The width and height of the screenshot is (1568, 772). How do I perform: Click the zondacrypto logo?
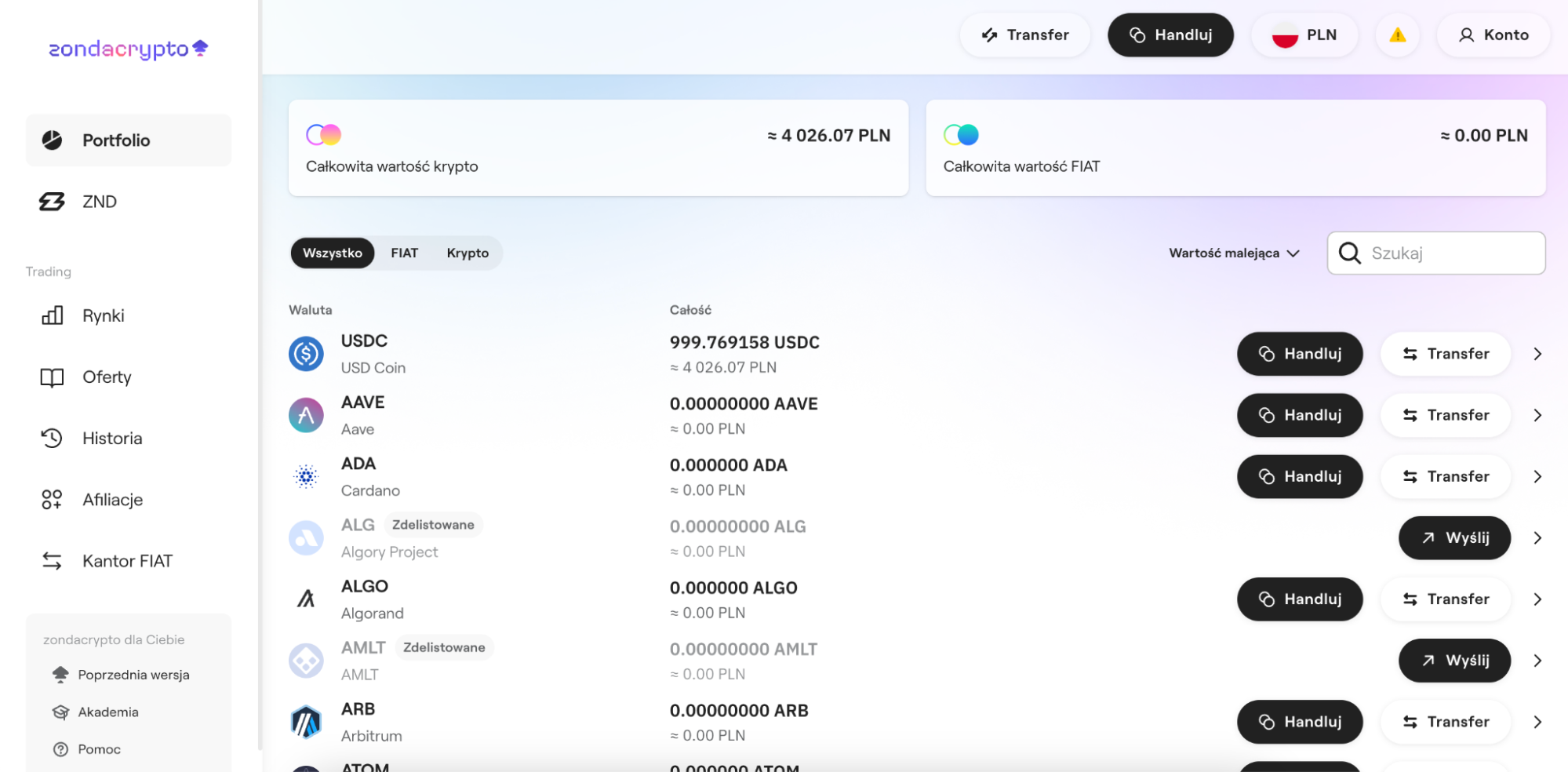click(128, 49)
